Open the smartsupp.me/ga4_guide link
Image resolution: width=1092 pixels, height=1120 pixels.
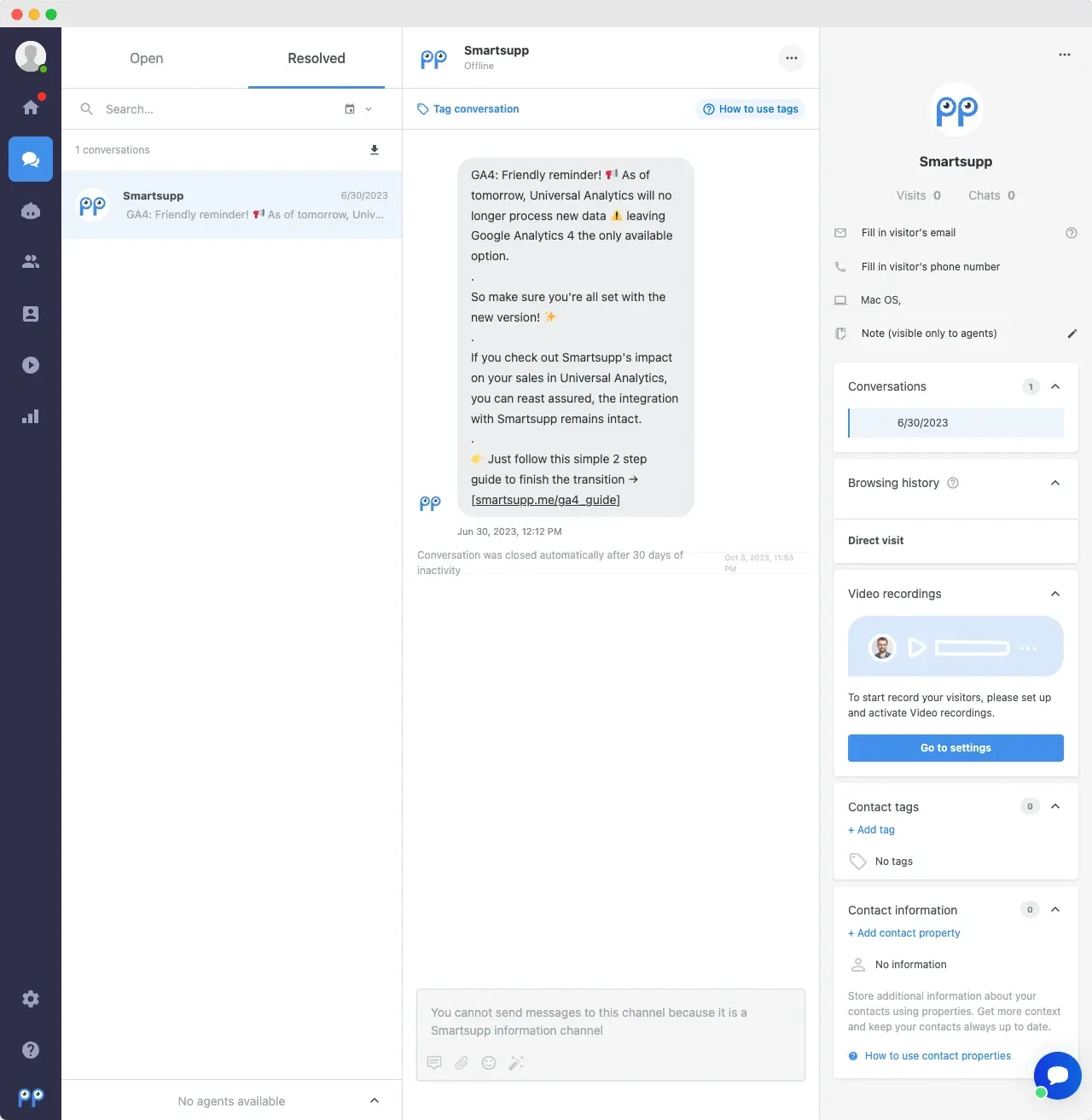point(545,500)
